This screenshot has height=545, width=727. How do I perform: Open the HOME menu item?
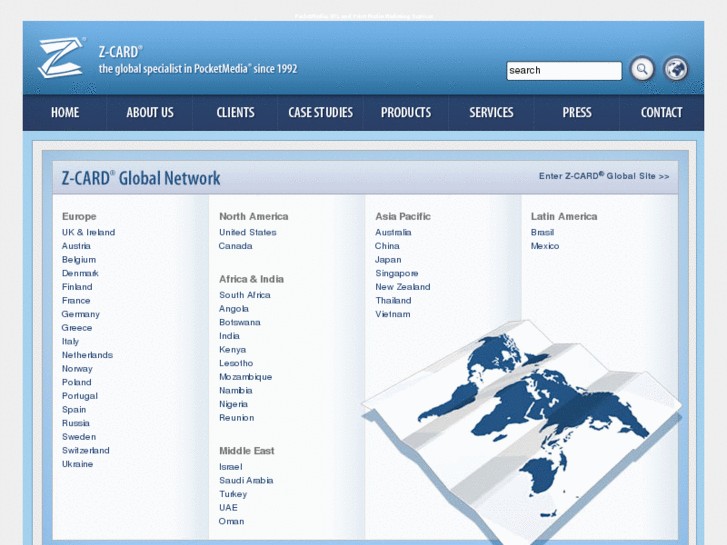pos(65,112)
